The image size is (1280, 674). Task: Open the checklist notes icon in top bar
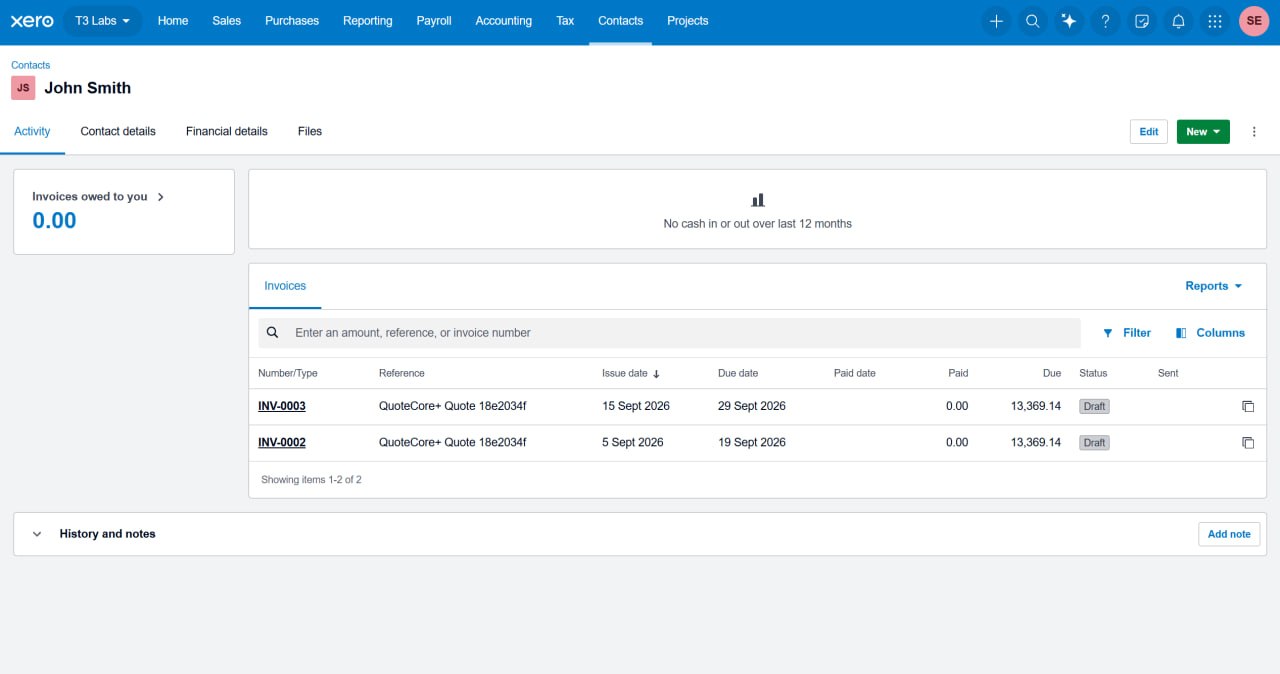click(x=1142, y=21)
